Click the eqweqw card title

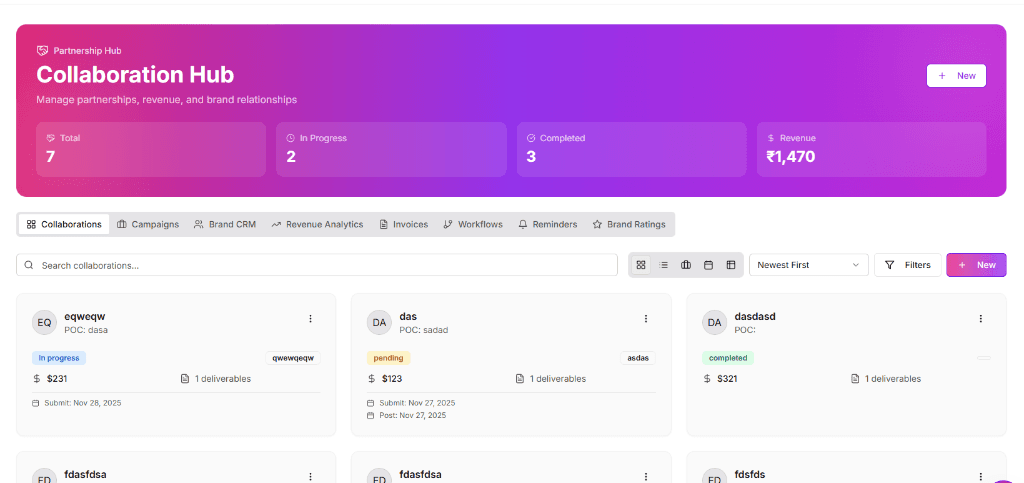click(x=85, y=317)
